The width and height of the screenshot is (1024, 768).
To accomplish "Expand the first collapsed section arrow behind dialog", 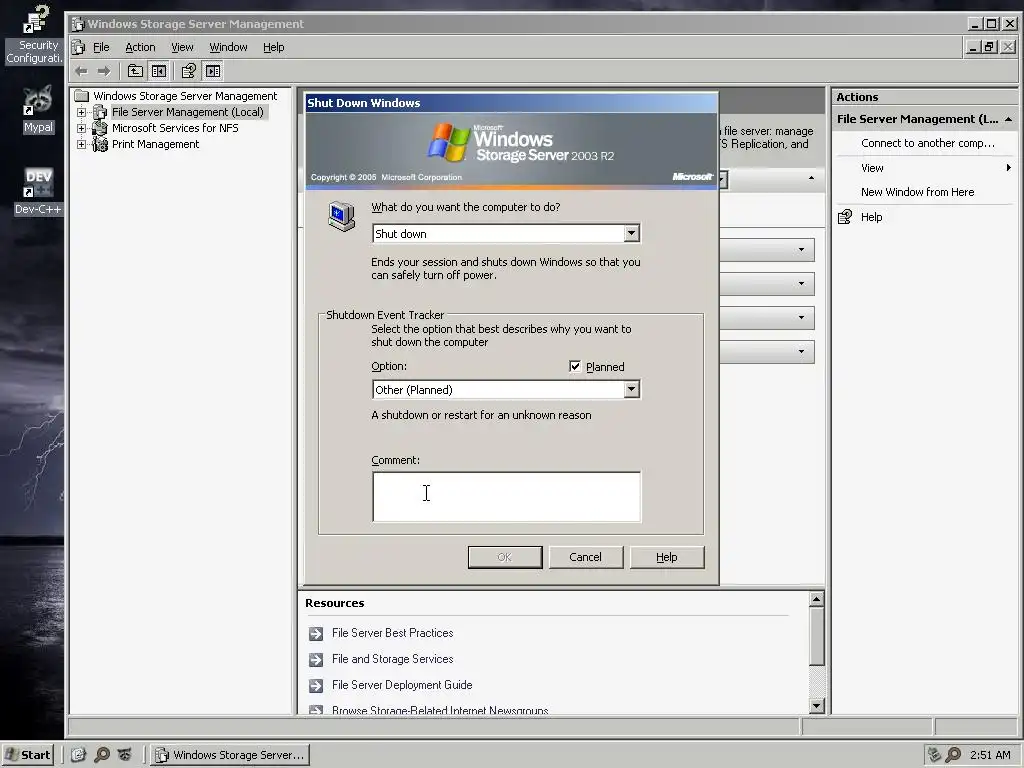I will [801, 249].
